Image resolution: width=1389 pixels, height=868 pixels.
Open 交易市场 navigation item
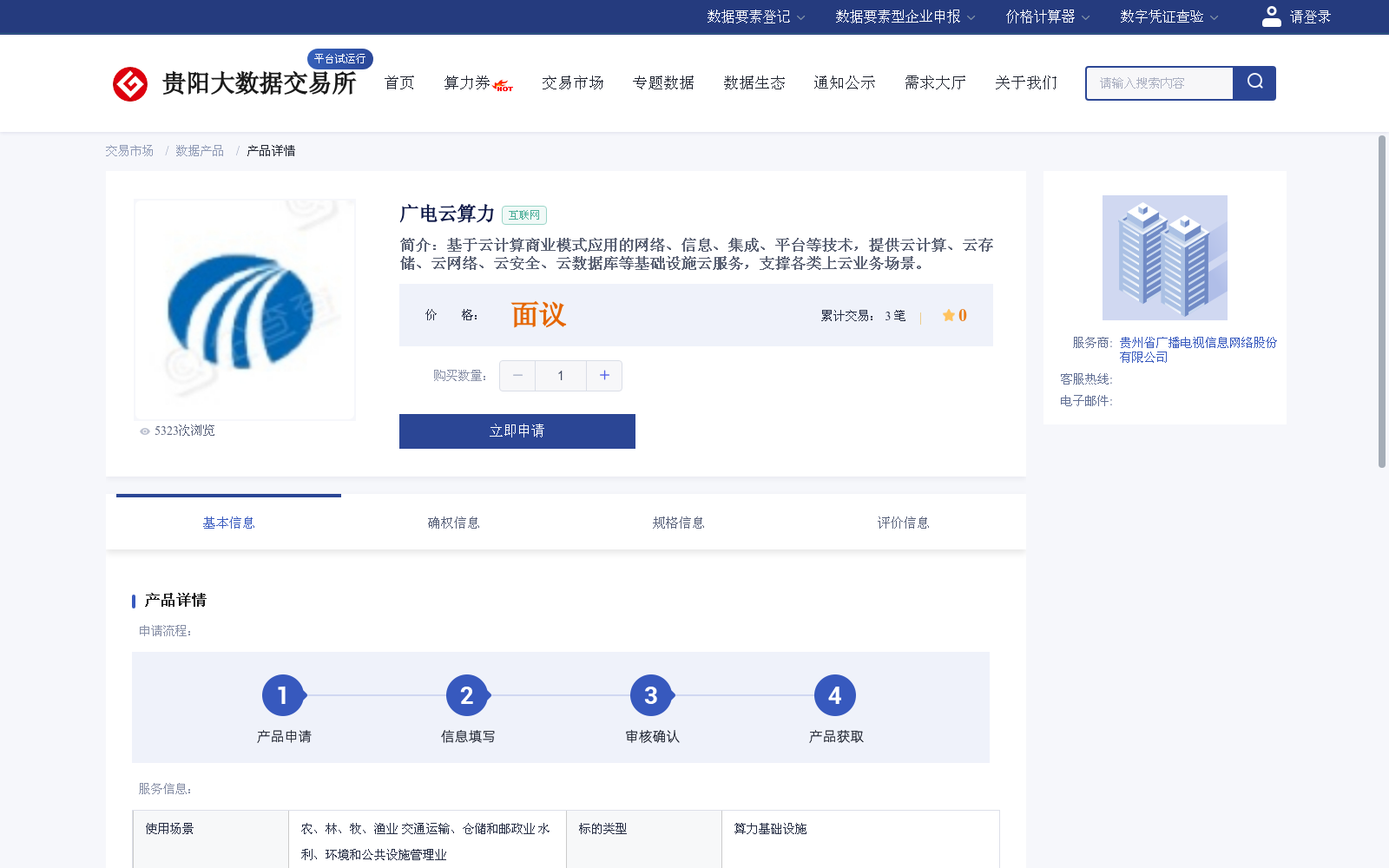pos(573,82)
